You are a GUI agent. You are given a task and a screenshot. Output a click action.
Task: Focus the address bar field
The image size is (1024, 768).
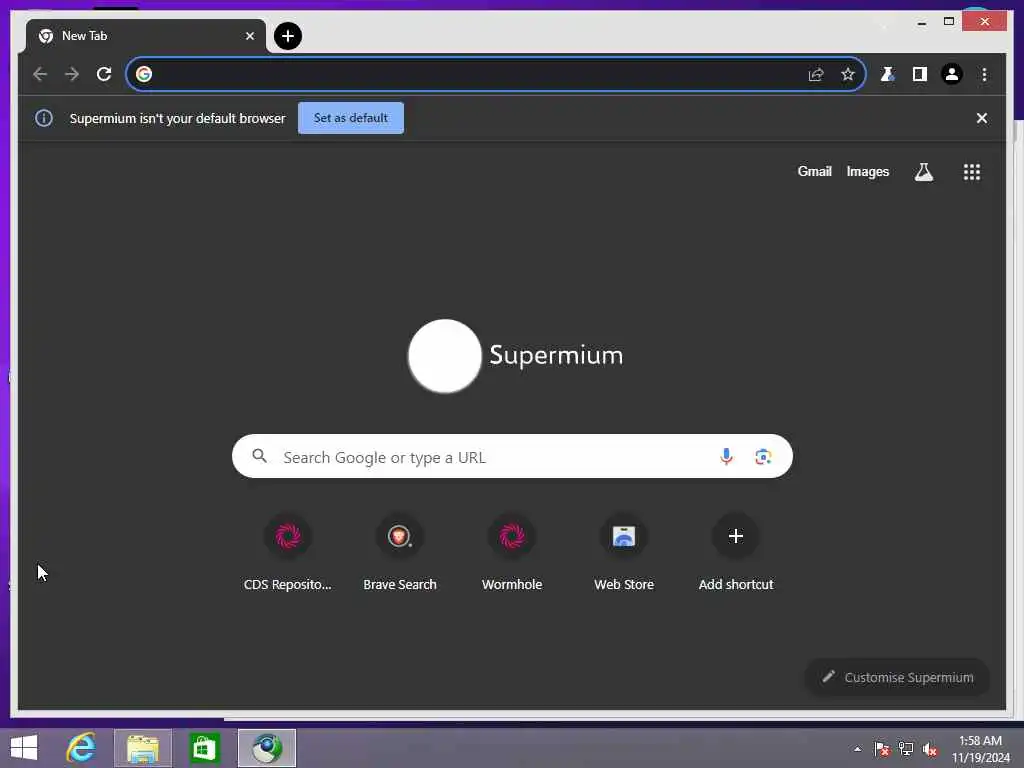click(496, 74)
